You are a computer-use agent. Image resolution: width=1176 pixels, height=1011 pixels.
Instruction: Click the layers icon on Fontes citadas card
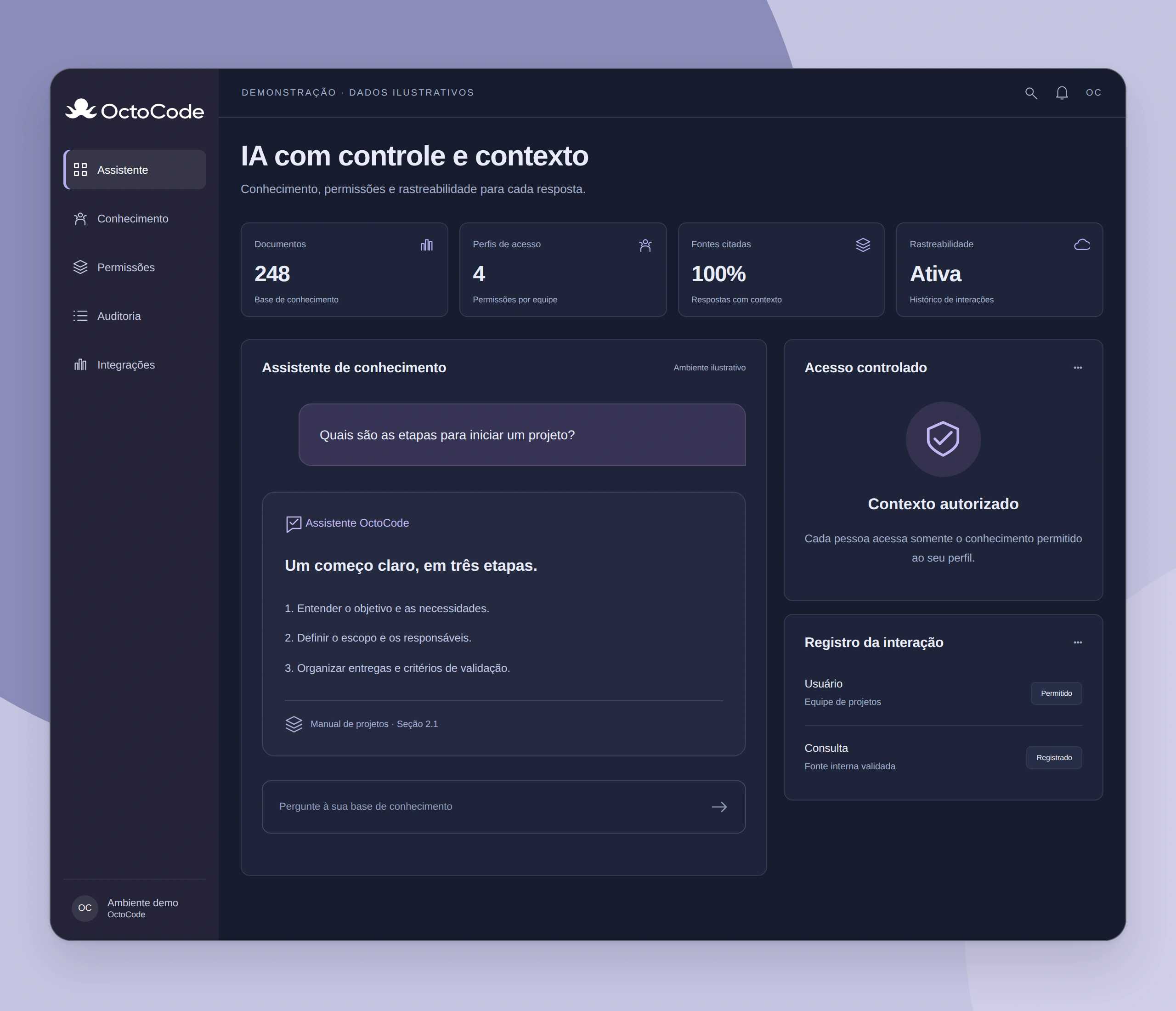coord(863,244)
